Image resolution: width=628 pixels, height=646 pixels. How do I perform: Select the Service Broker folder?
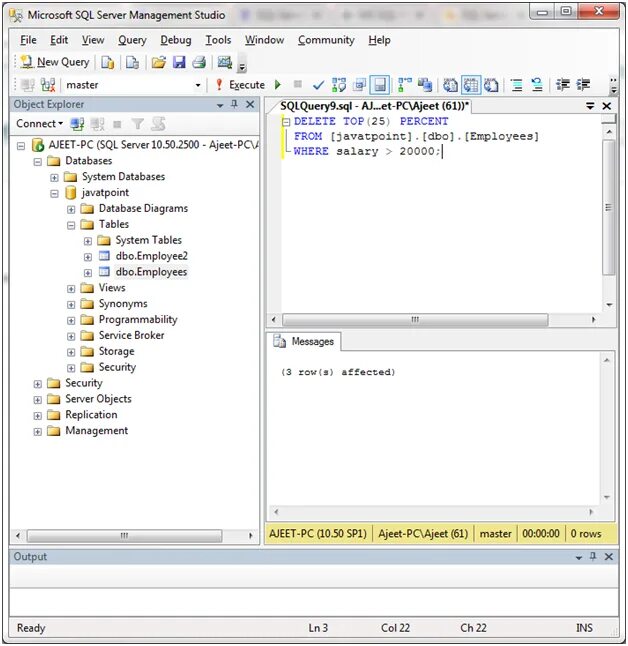[131, 335]
